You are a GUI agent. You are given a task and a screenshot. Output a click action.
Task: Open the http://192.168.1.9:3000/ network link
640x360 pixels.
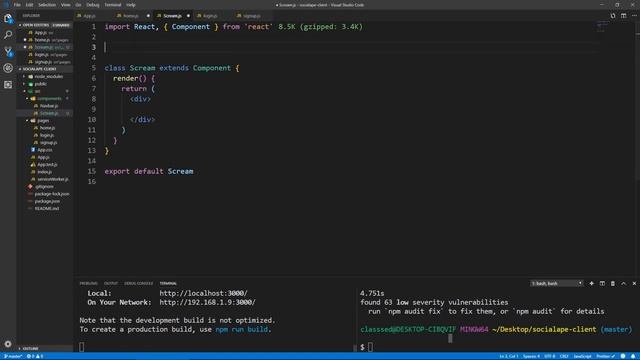point(207,302)
